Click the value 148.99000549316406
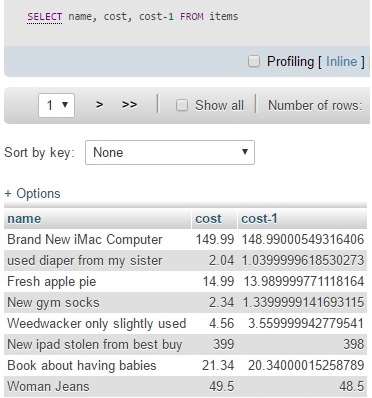The height and width of the screenshot is (398, 372). [x=303, y=239]
